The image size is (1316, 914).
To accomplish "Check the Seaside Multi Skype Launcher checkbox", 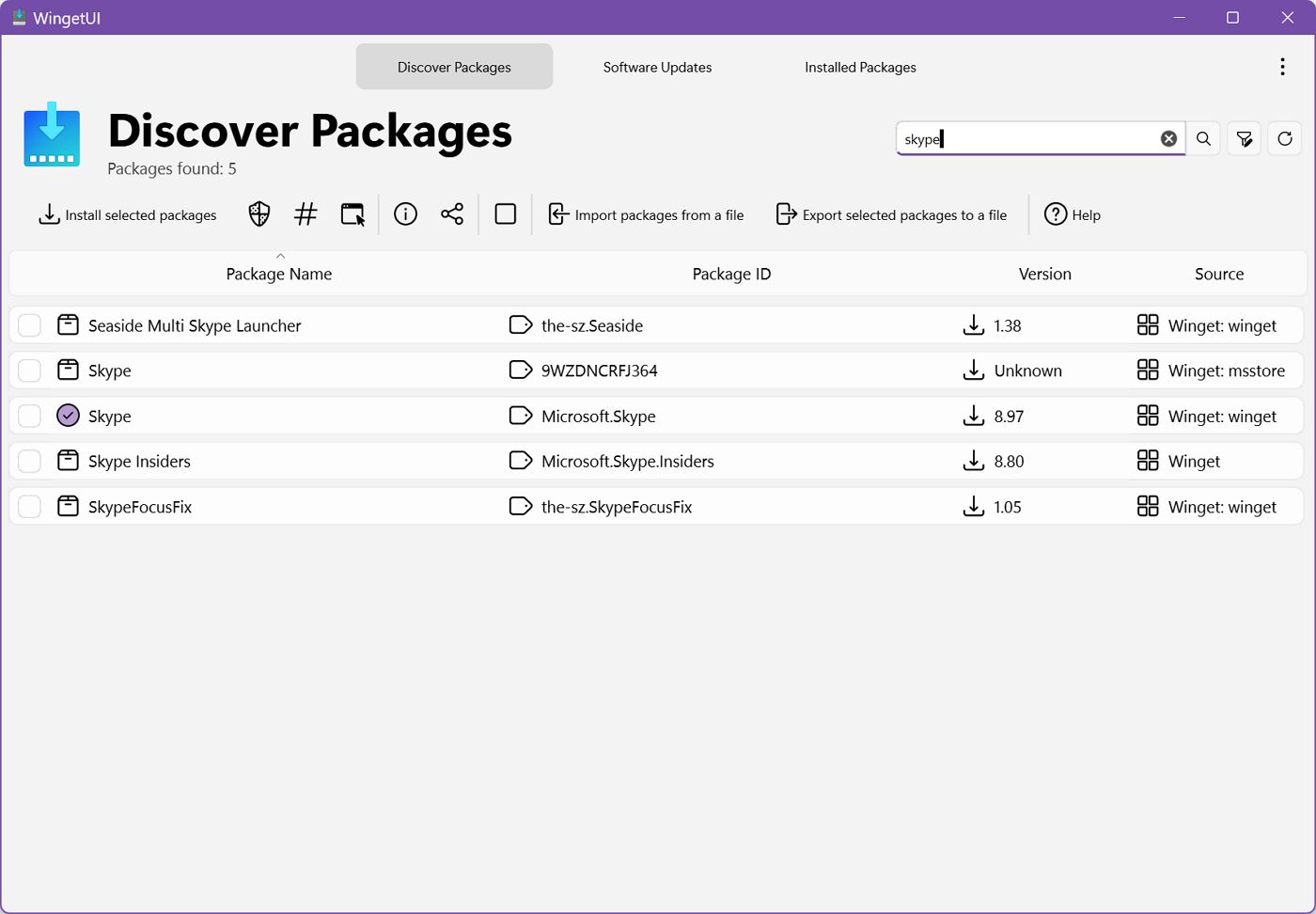I will (30, 325).
